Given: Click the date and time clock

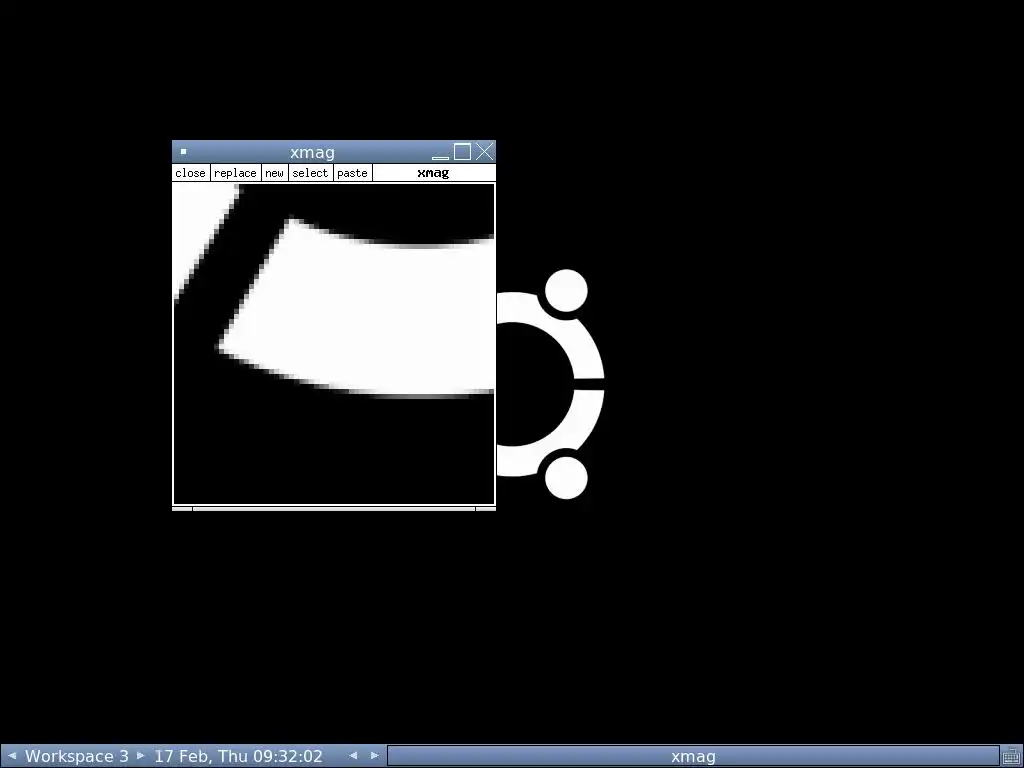Looking at the screenshot, I should tap(238, 756).
